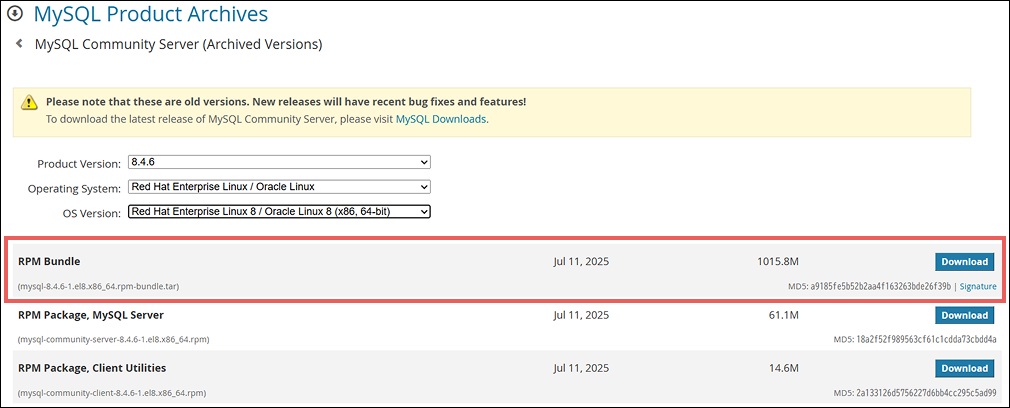Expand the Operating System dropdown

tap(278, 187)
